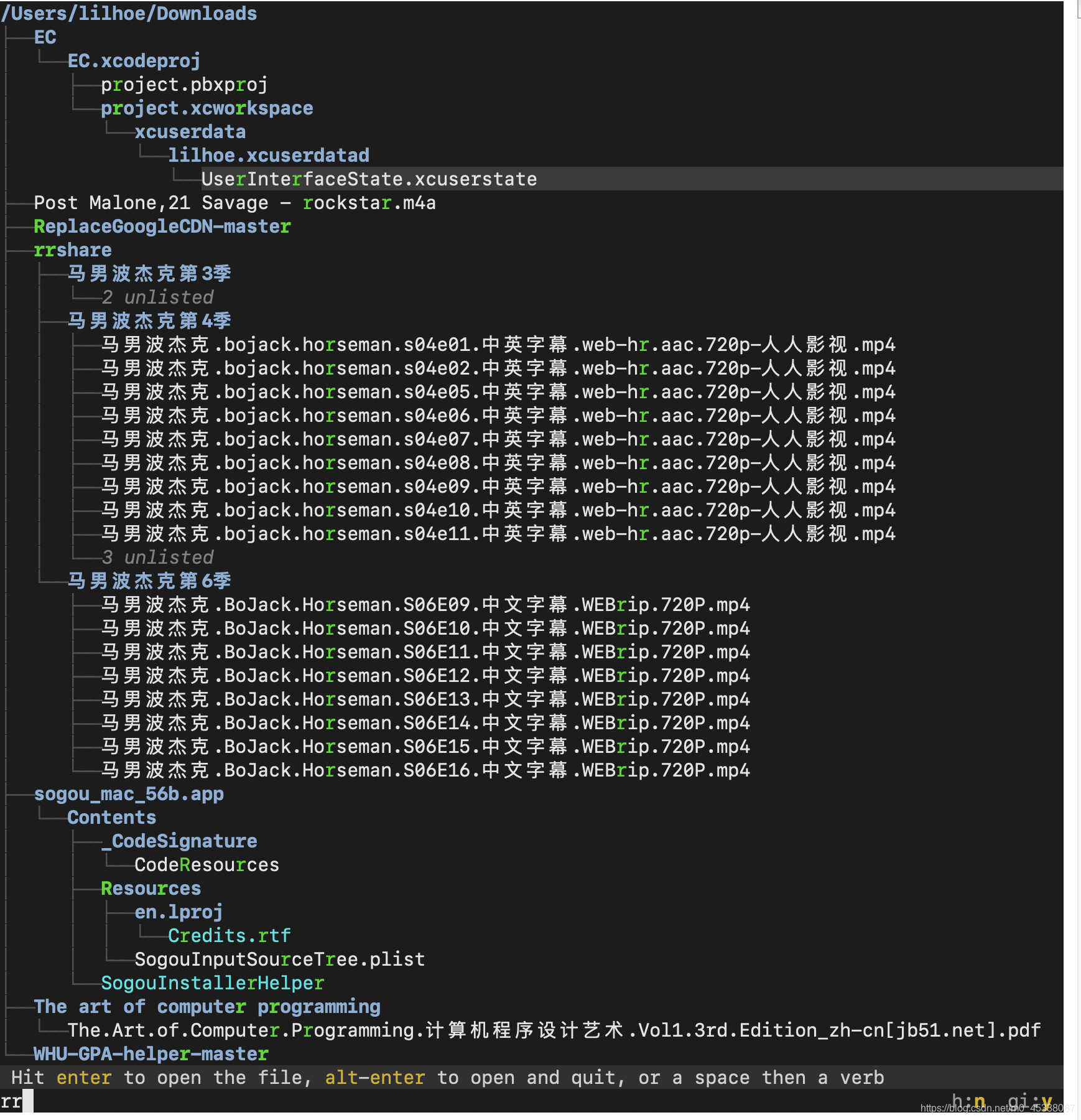Select CodeResources file

(x=206, y=865)
